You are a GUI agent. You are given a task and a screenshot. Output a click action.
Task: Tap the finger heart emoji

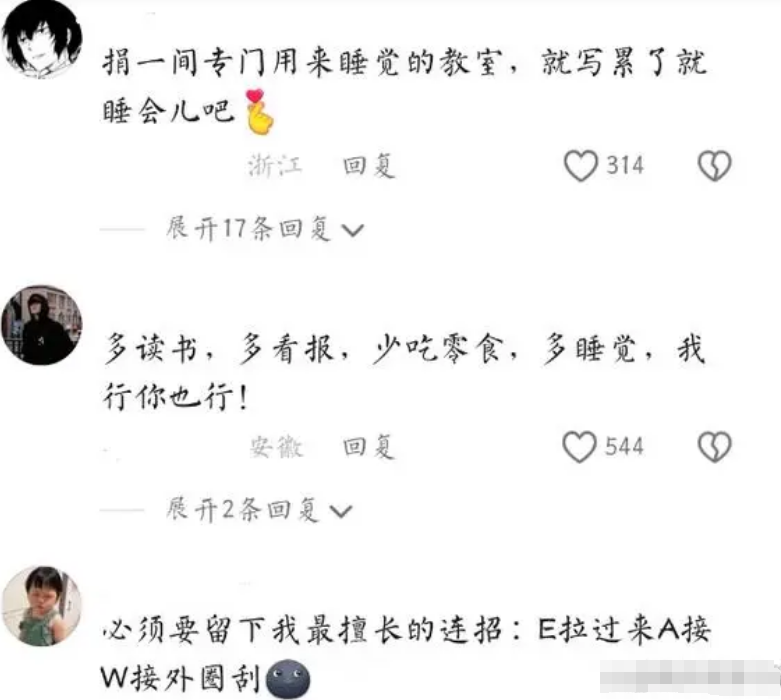[x=259, y=112]
